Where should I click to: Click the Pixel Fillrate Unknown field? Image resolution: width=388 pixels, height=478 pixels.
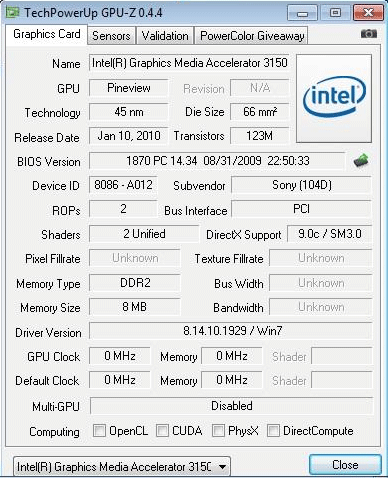point(135,258)
